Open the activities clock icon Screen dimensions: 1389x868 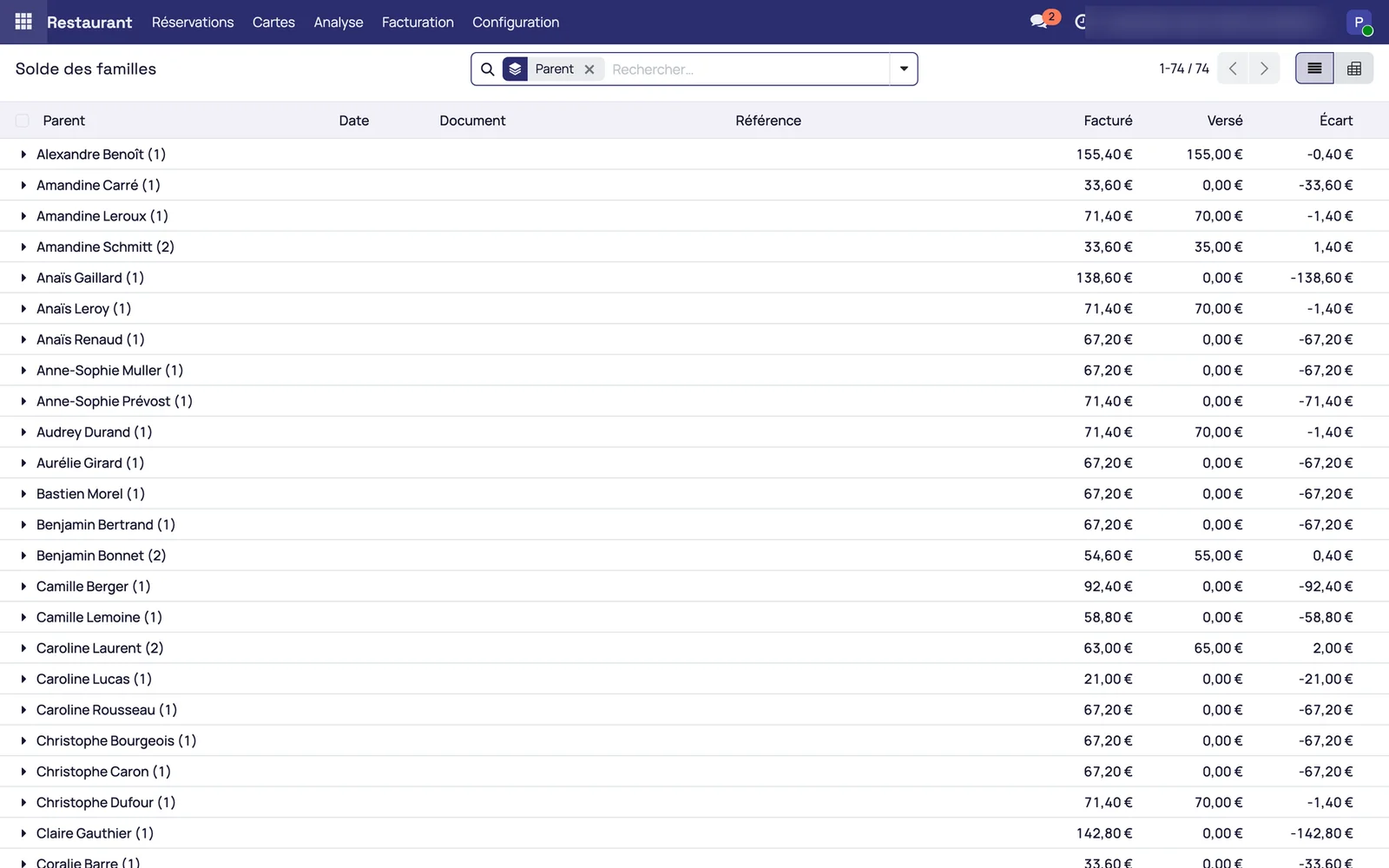[1081, 22]
